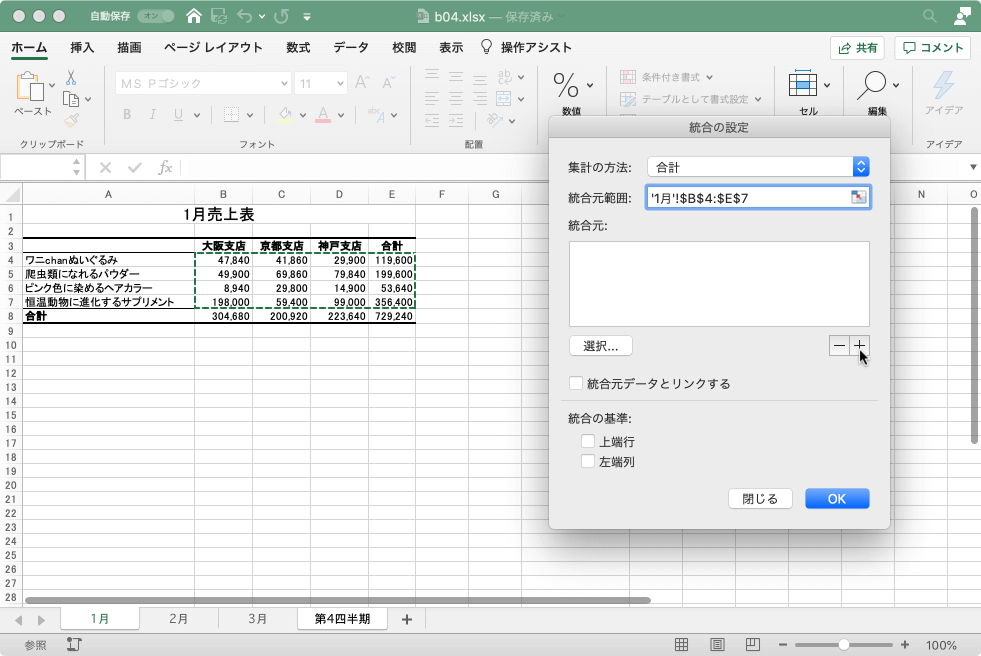Expand the Quick Access toolbar customize arrow
The height and width of the screenshot is (656, 981).
coord(307,17)
